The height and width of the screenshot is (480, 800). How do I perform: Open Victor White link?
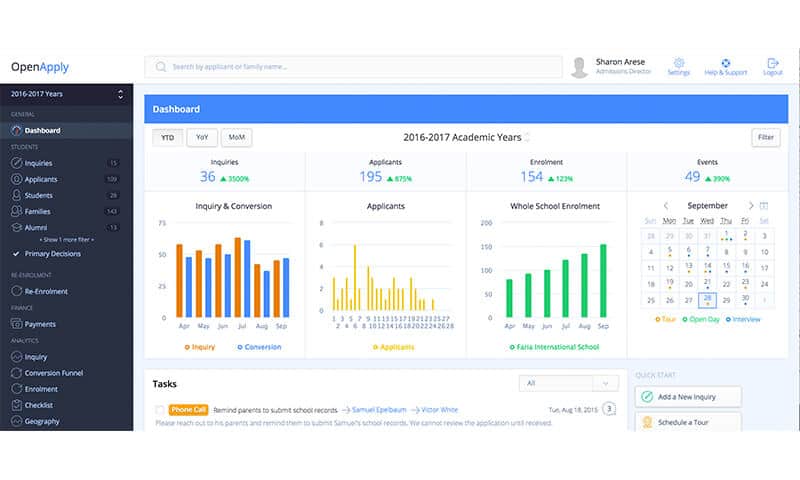click(x=439, y=410)
